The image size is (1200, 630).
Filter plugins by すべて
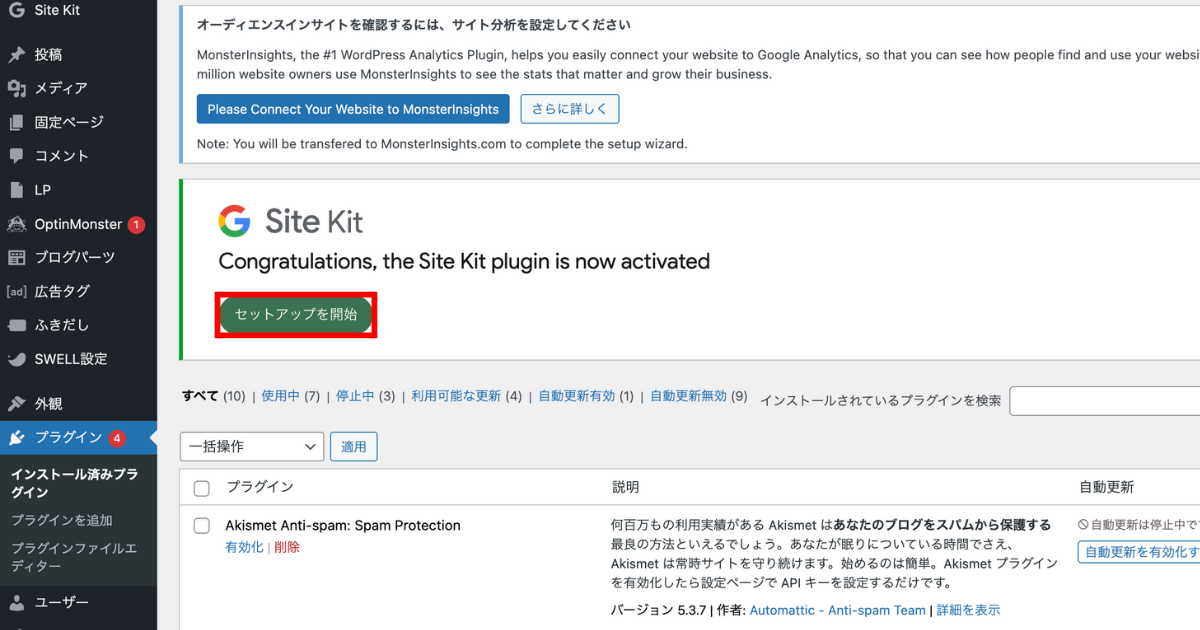[x=200, y=396]
